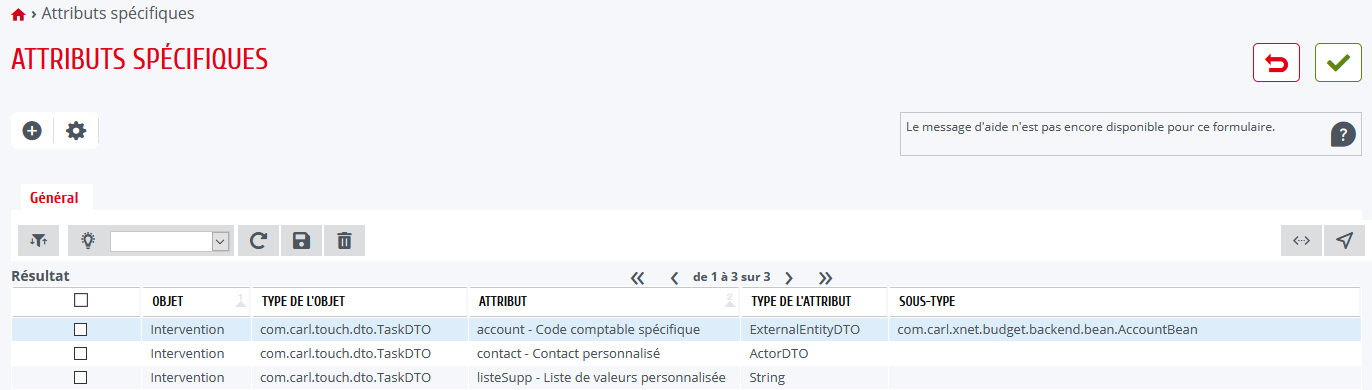Delete selected rows with trash icon
Viewport: 1372px width, 390px height.
(x=344, y=240)
